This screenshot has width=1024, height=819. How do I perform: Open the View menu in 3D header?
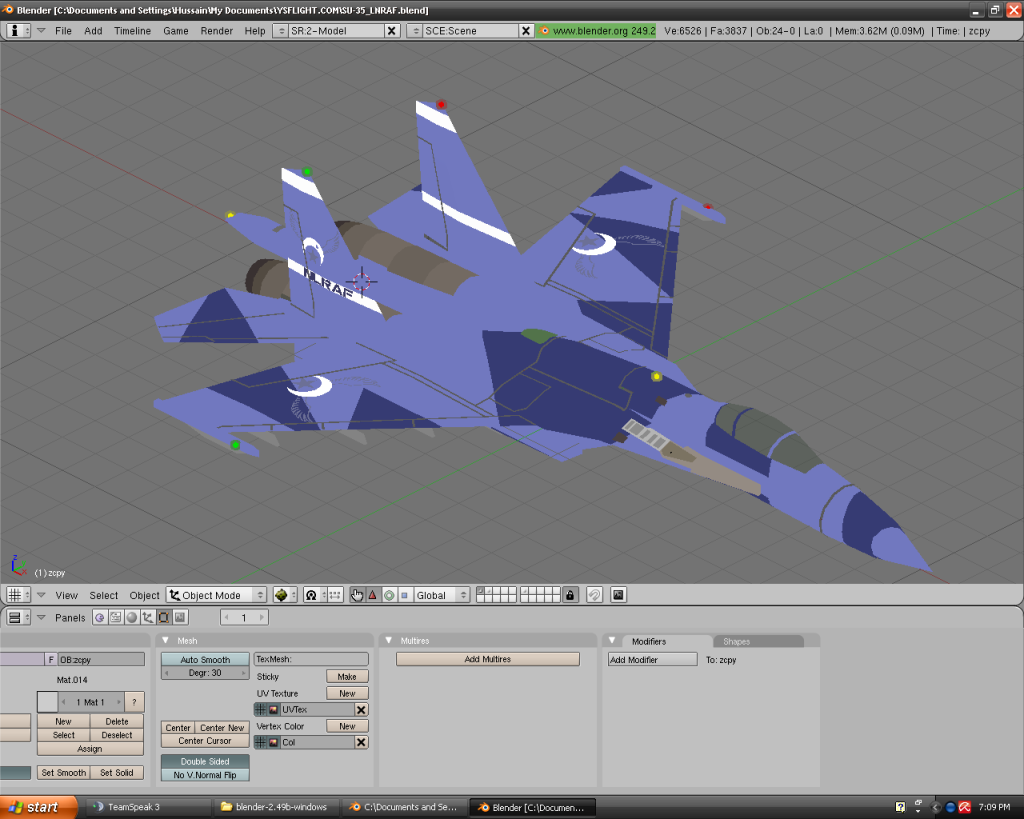click(x=67, y=595)
